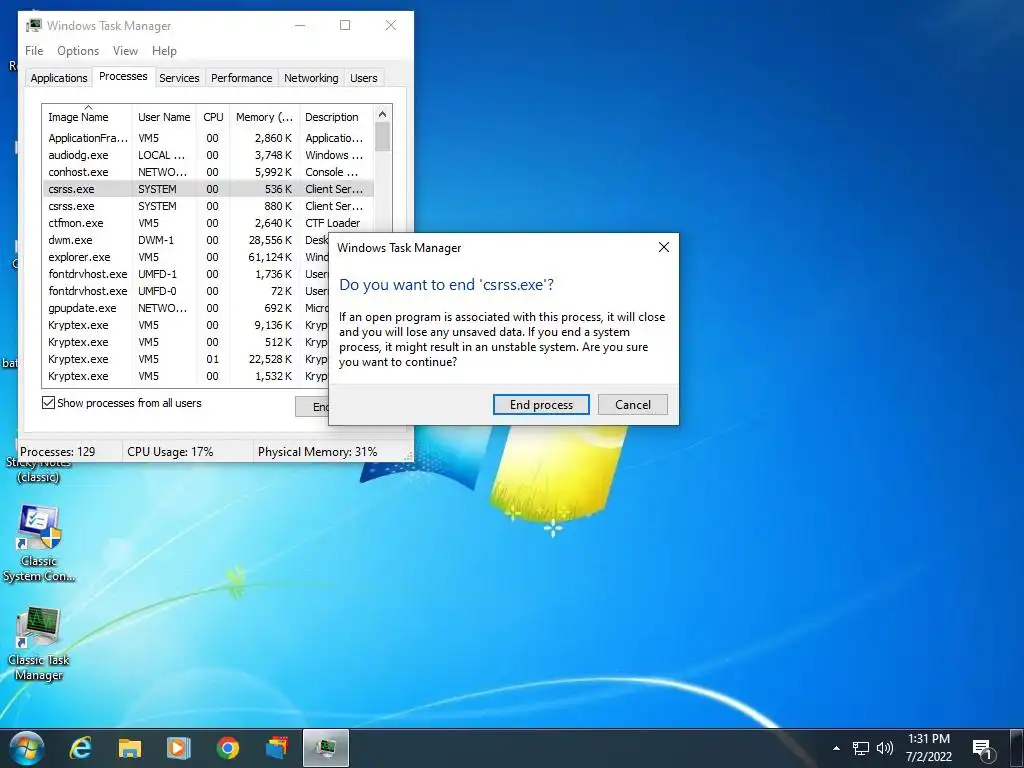Click the Task Manager title bar icon
The width and height of the screenshot is (1024, 768).
click(x=34, y=25)
